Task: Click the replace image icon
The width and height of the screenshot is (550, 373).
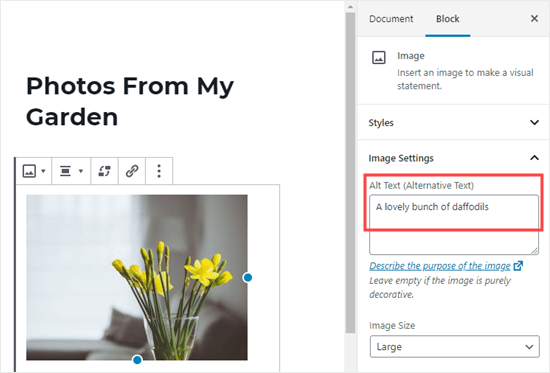Action: point(104,171)
